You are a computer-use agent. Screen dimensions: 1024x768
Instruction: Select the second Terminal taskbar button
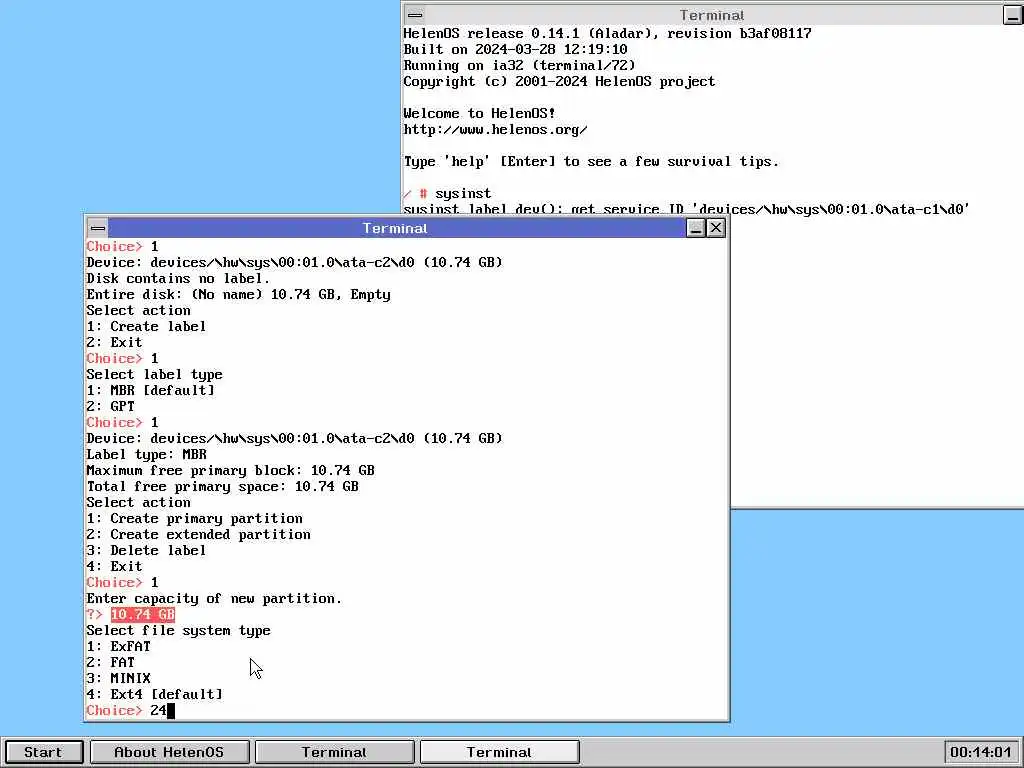point(500,752)
